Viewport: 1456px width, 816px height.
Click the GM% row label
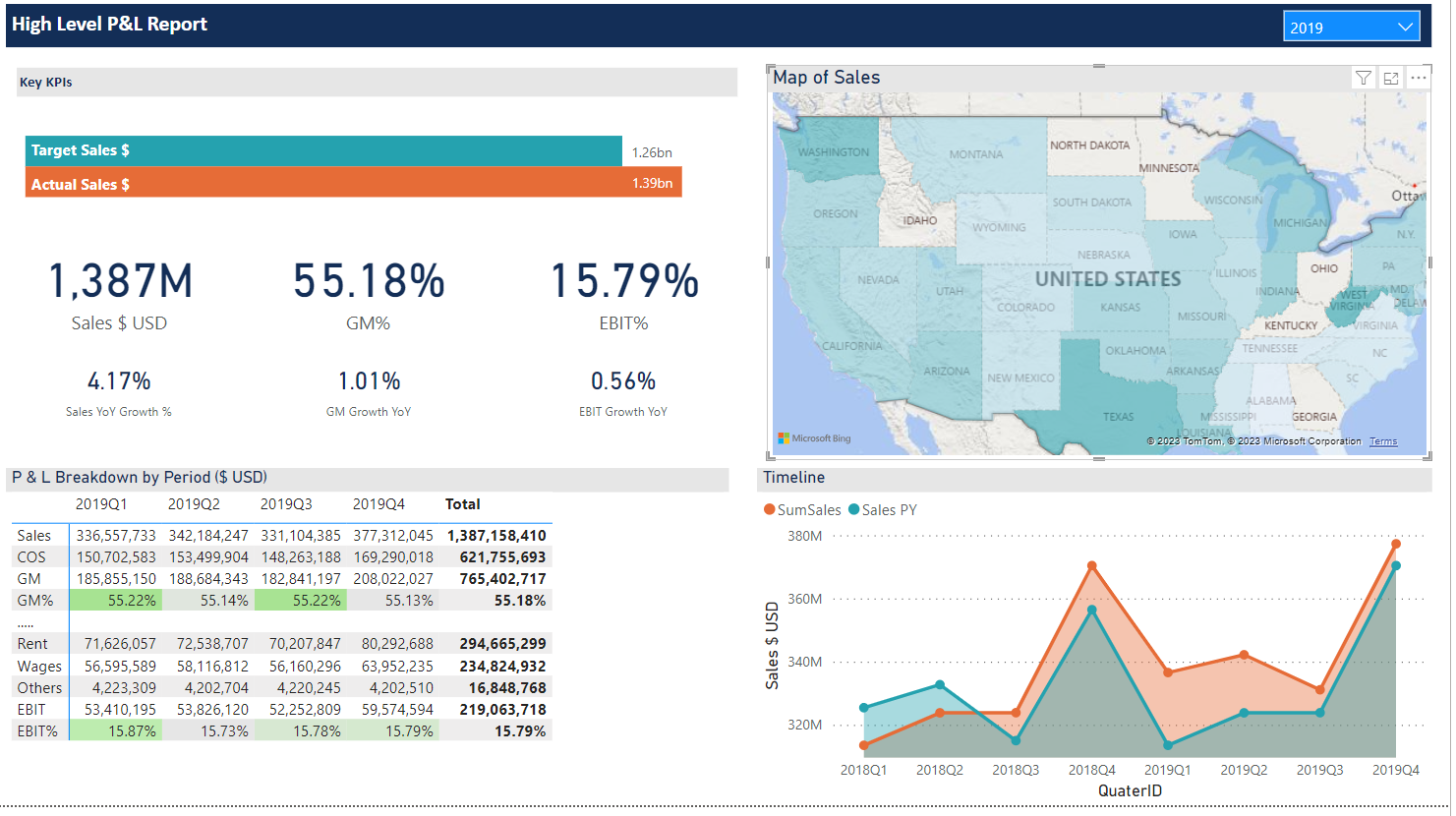(x=35, y=601)
